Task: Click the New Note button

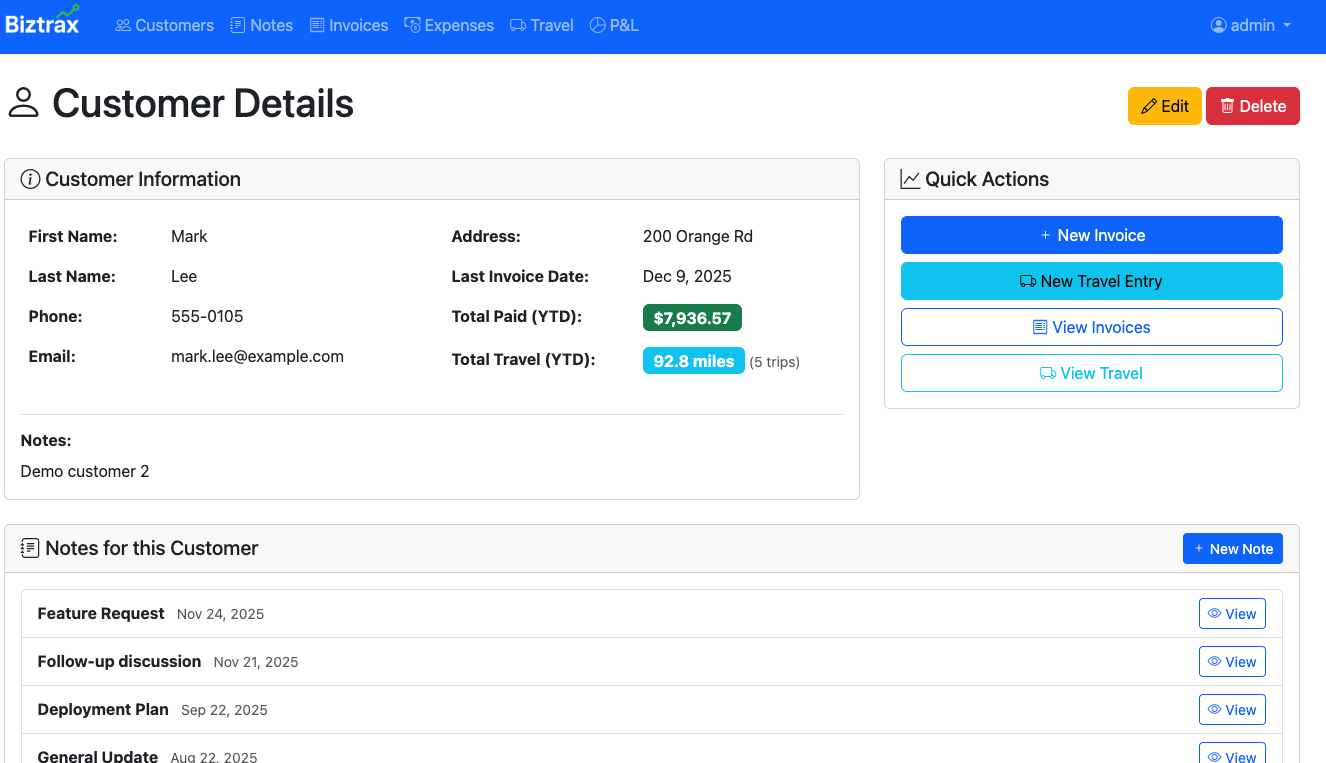Action: pyautogui.click(x=1233, y=548)
